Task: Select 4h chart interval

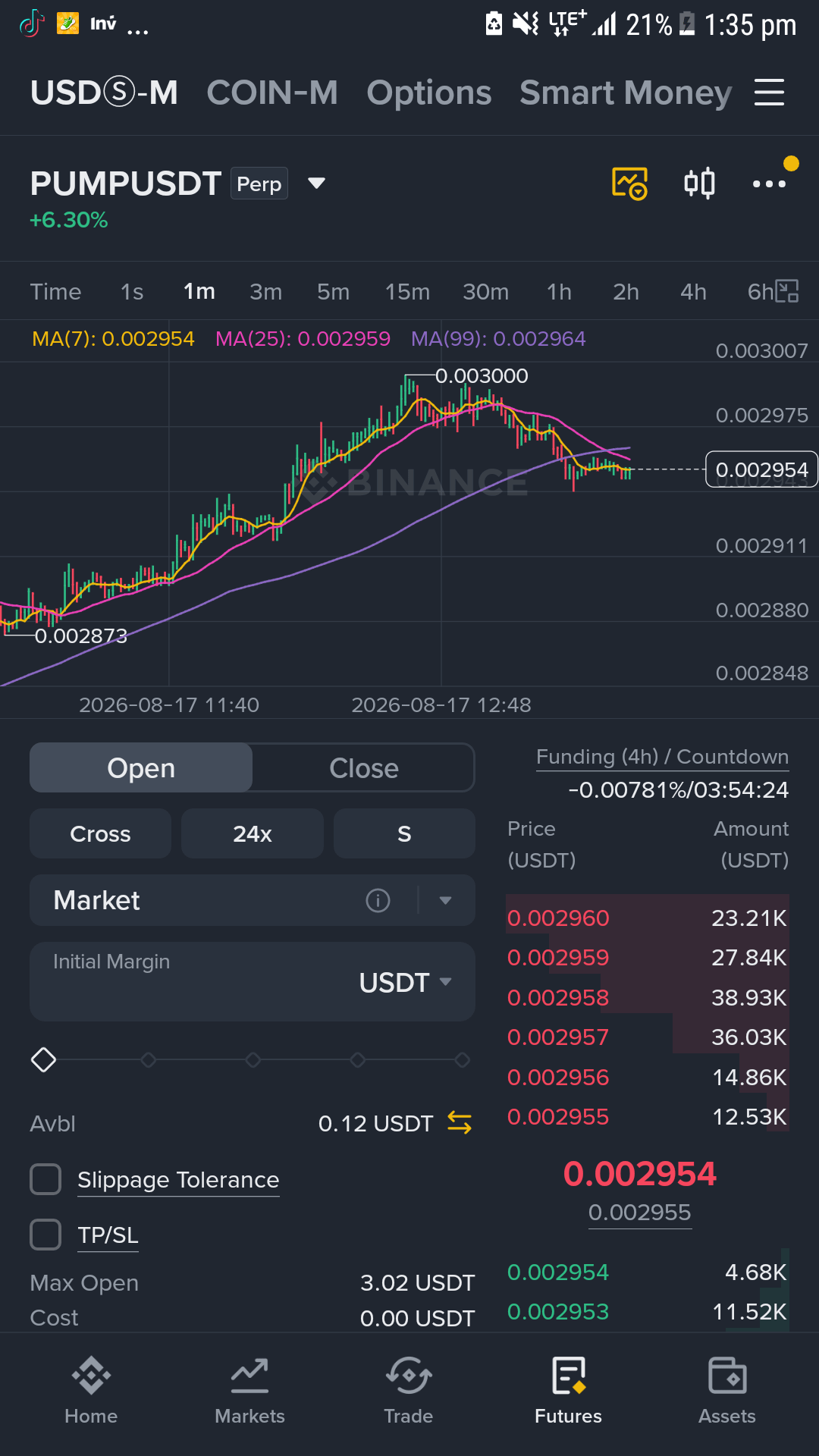Action: tap(694, 291)
